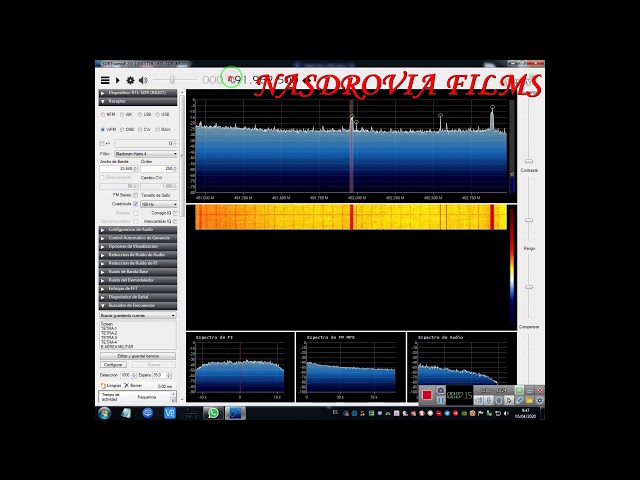
Task: Stop recording with the red square button
Action: [427, 395]
